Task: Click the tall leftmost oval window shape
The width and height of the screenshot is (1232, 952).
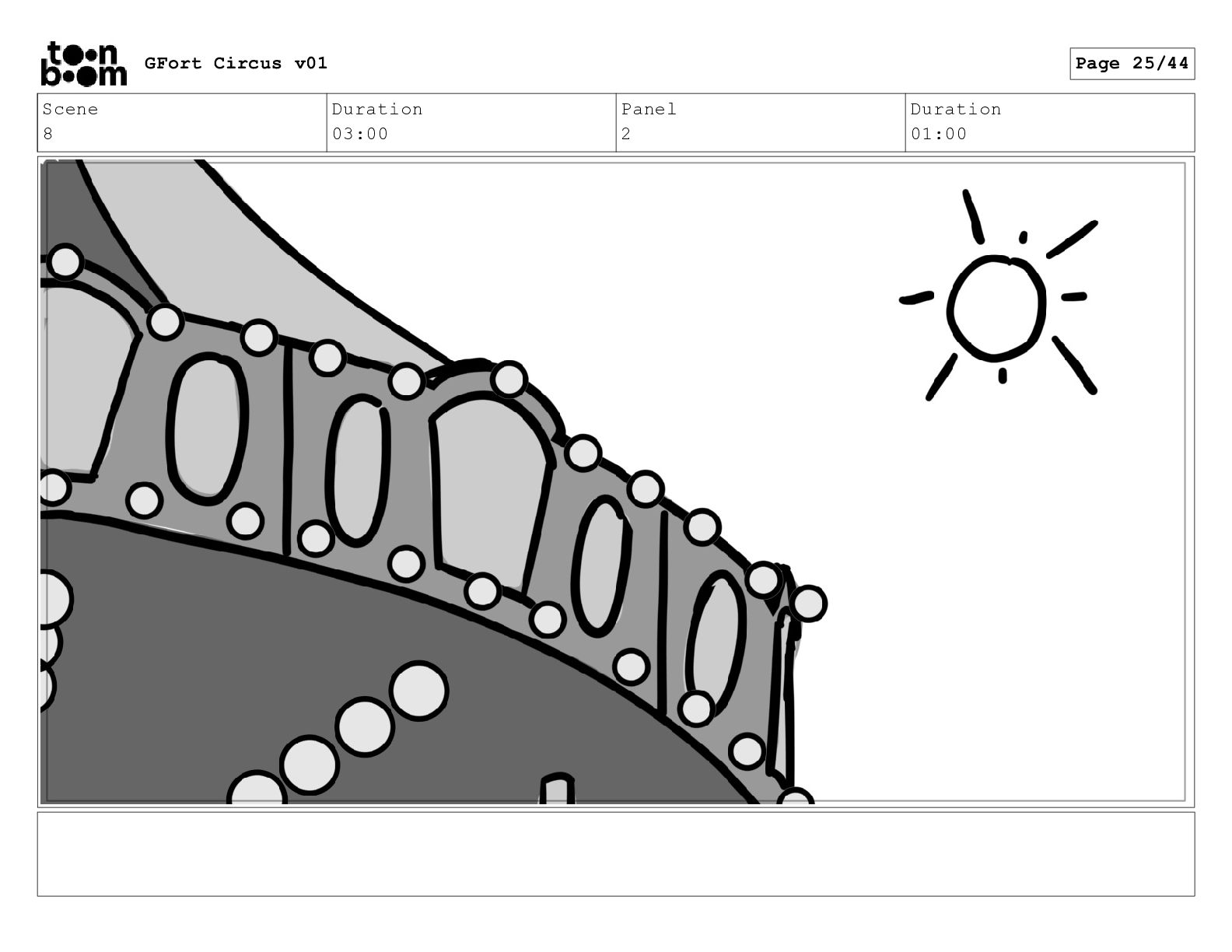Action: [x=207, y=429]
